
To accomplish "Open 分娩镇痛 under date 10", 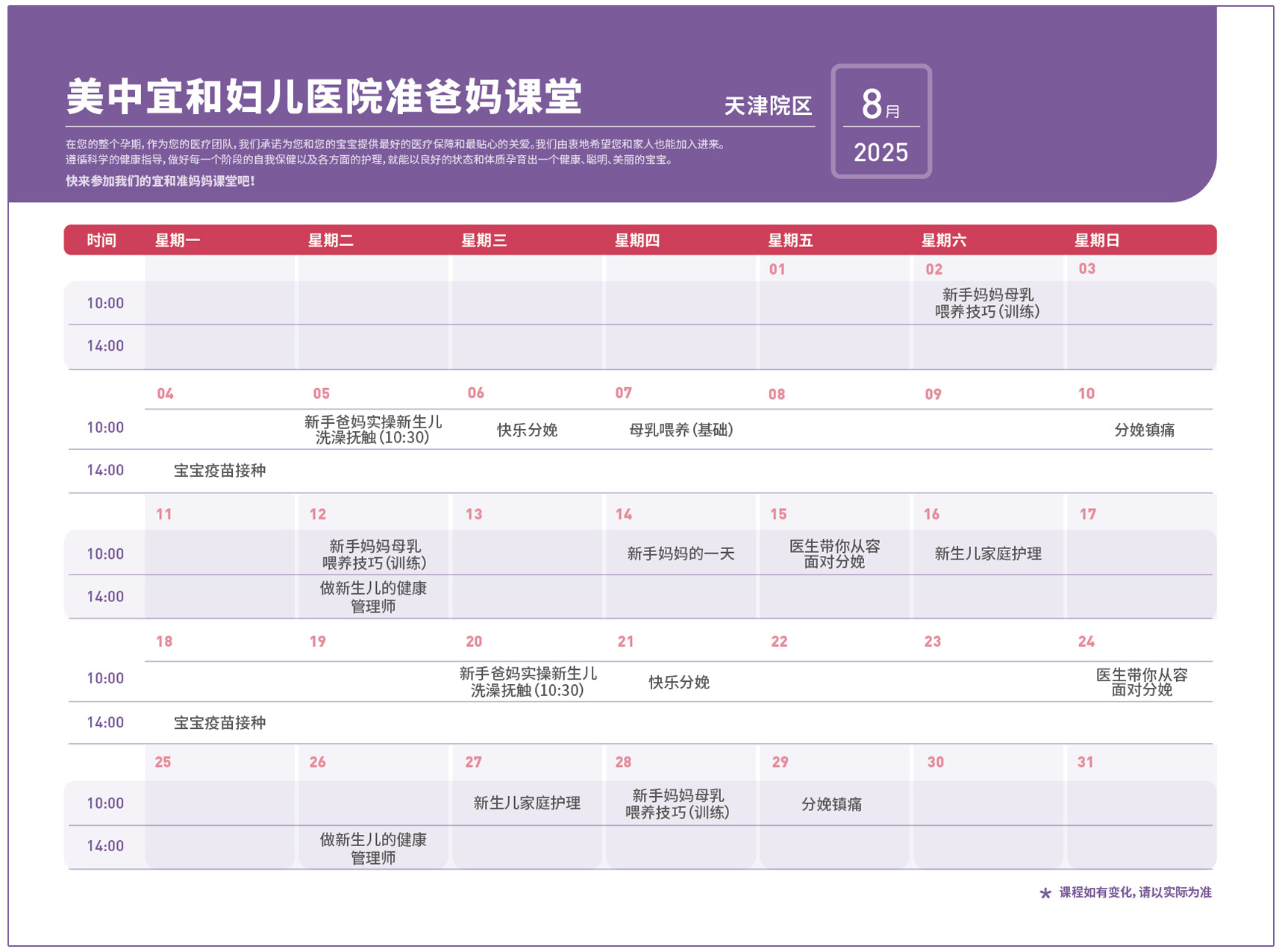I will [1144, 430].
